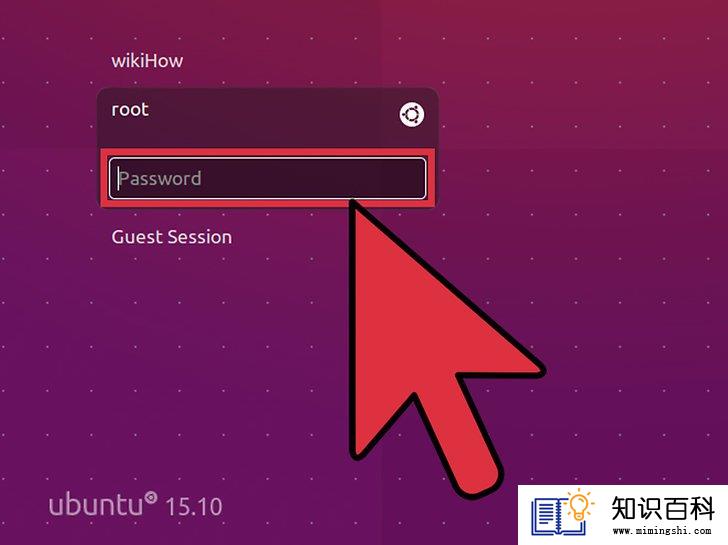
Task: Select the wikiHow user account
Action: pyautogui.click(x=147, y=61)
